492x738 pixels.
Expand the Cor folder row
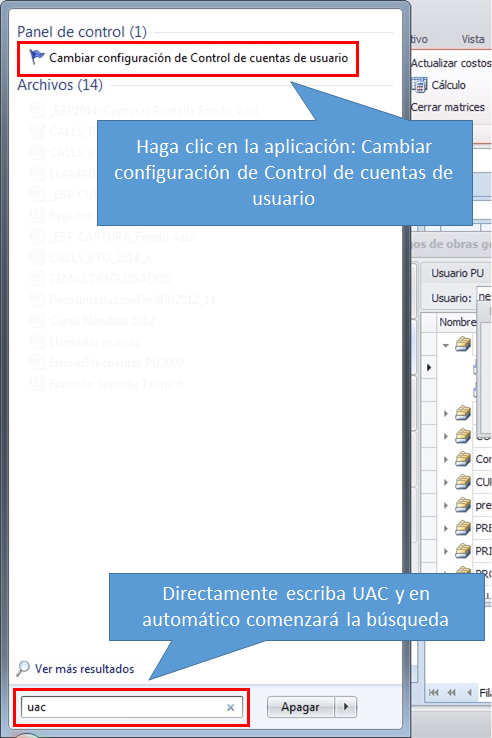pyautogui.click(x=446, y=459)
